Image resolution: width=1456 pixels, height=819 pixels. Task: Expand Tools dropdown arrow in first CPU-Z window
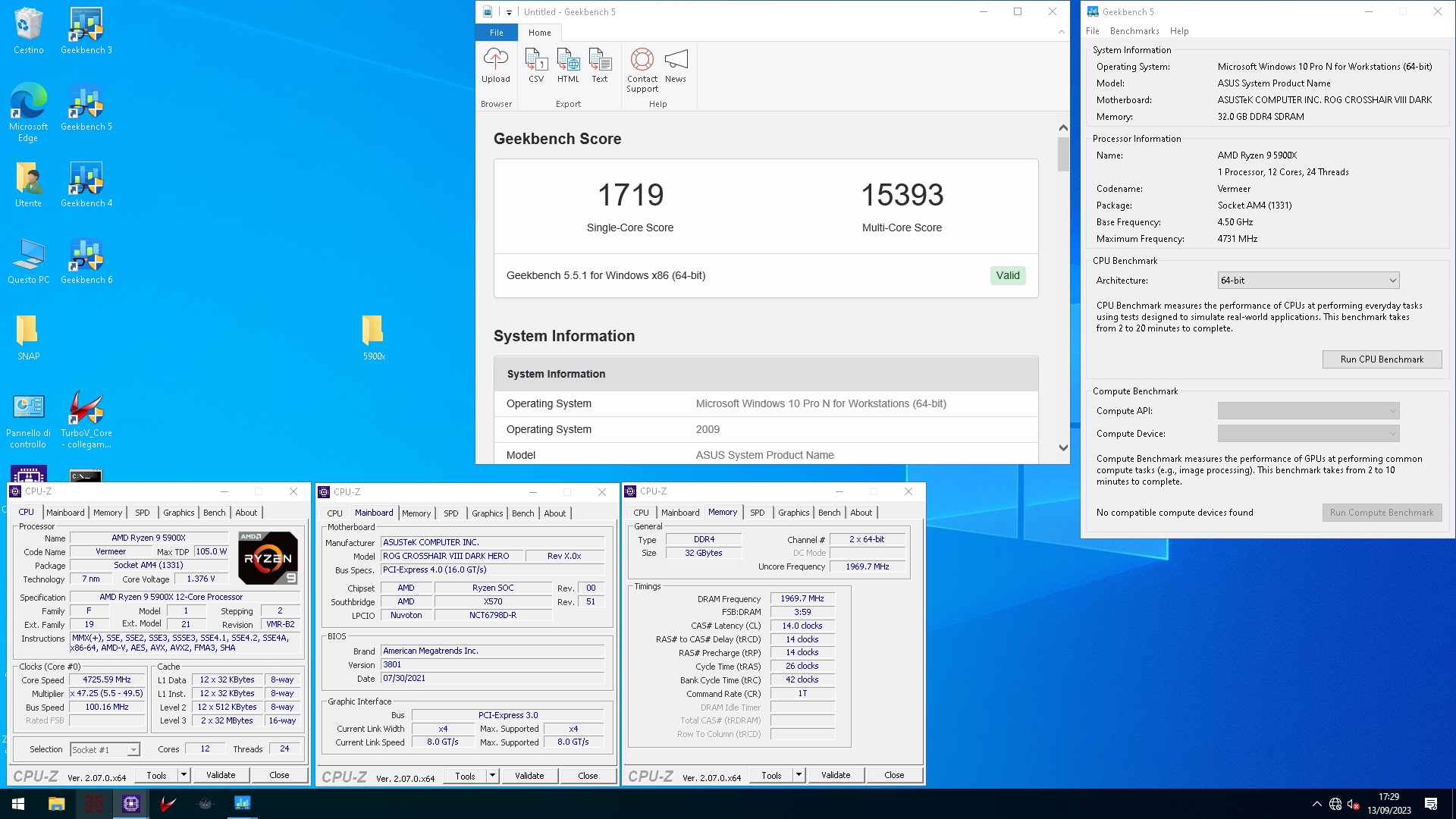tap(184, 775)
